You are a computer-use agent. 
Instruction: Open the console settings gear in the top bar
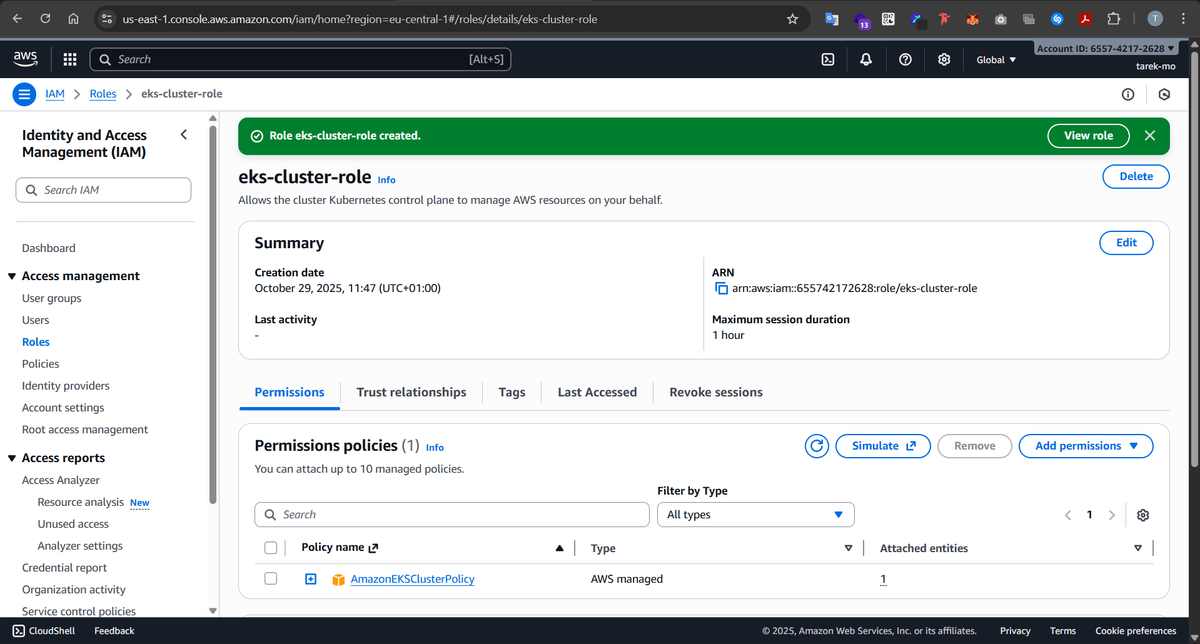[x=944, y=60]
